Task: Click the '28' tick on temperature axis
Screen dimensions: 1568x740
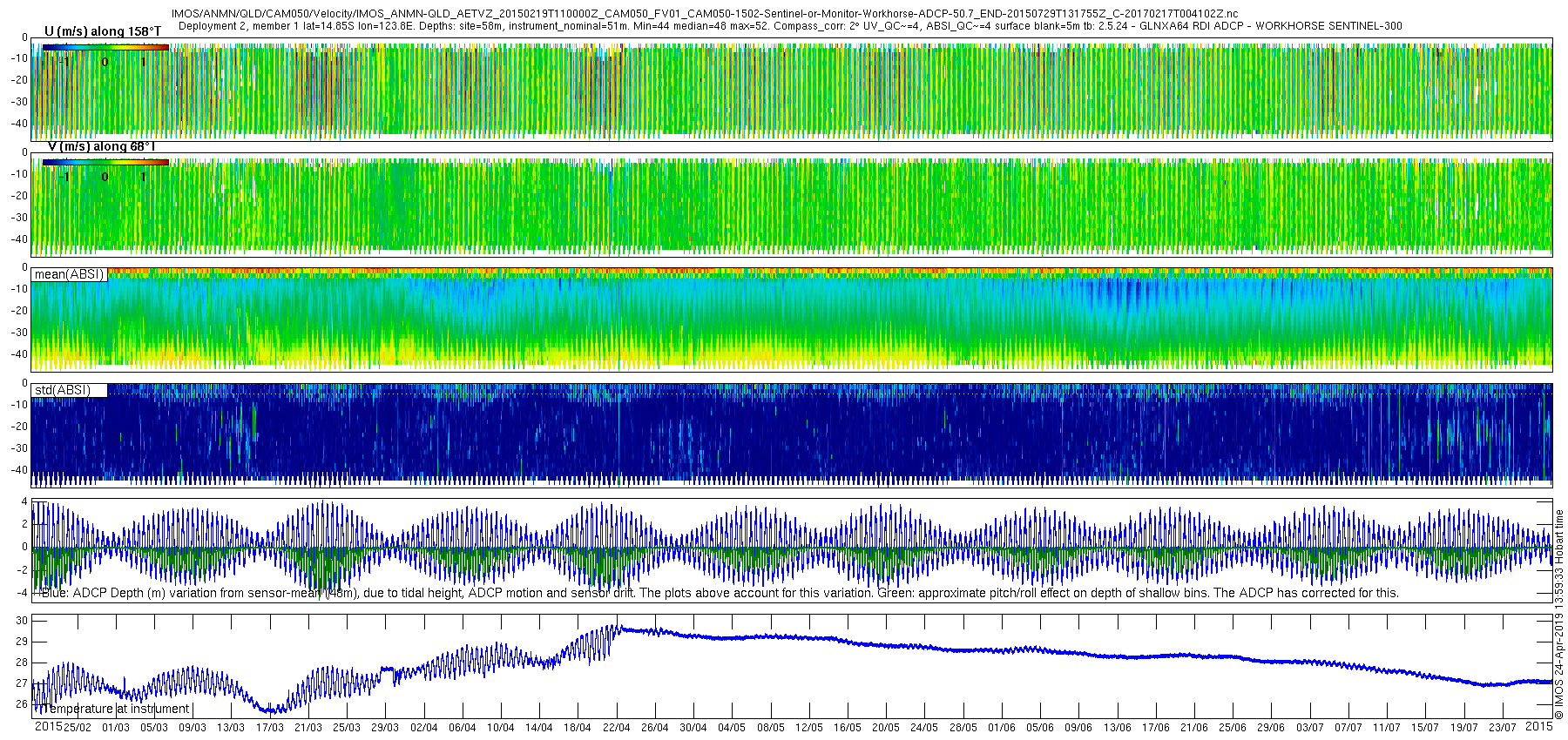Action: pos(23,663)
